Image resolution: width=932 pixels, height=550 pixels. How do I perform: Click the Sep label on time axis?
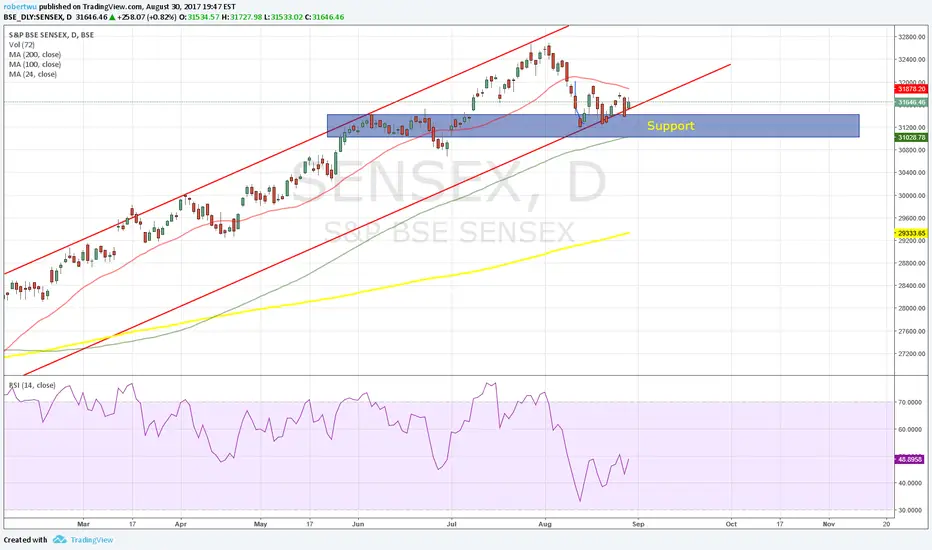coord(638,524)
